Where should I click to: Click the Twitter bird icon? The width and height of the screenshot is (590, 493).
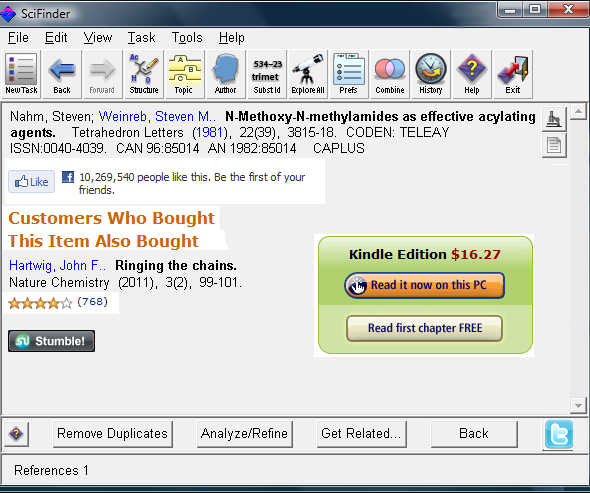tap(559, 434)
